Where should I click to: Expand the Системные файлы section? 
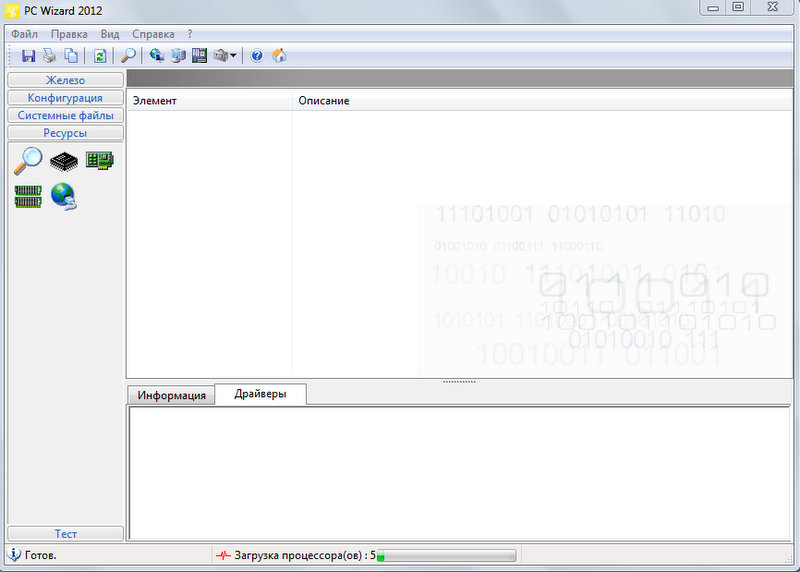click(x=65, y=115)
